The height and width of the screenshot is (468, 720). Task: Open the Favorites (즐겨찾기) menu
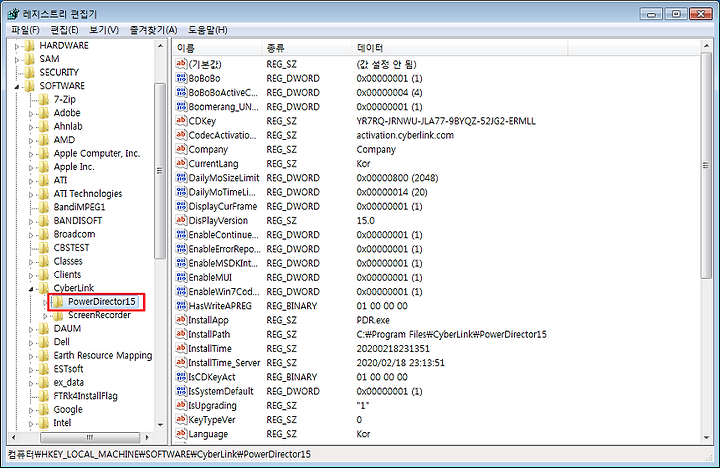[153, 30]
